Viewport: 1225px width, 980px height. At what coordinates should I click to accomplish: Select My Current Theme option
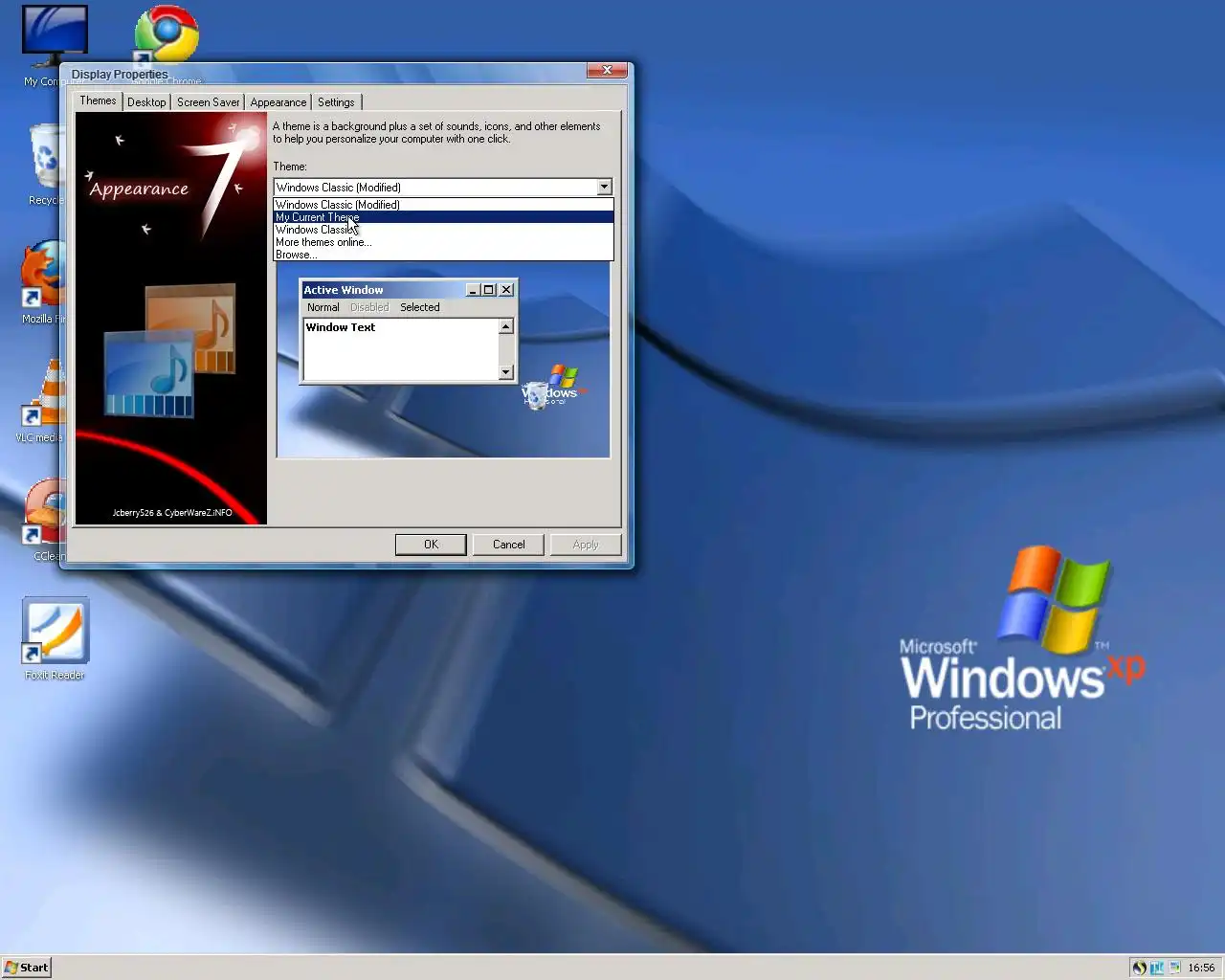click(443, 217)
